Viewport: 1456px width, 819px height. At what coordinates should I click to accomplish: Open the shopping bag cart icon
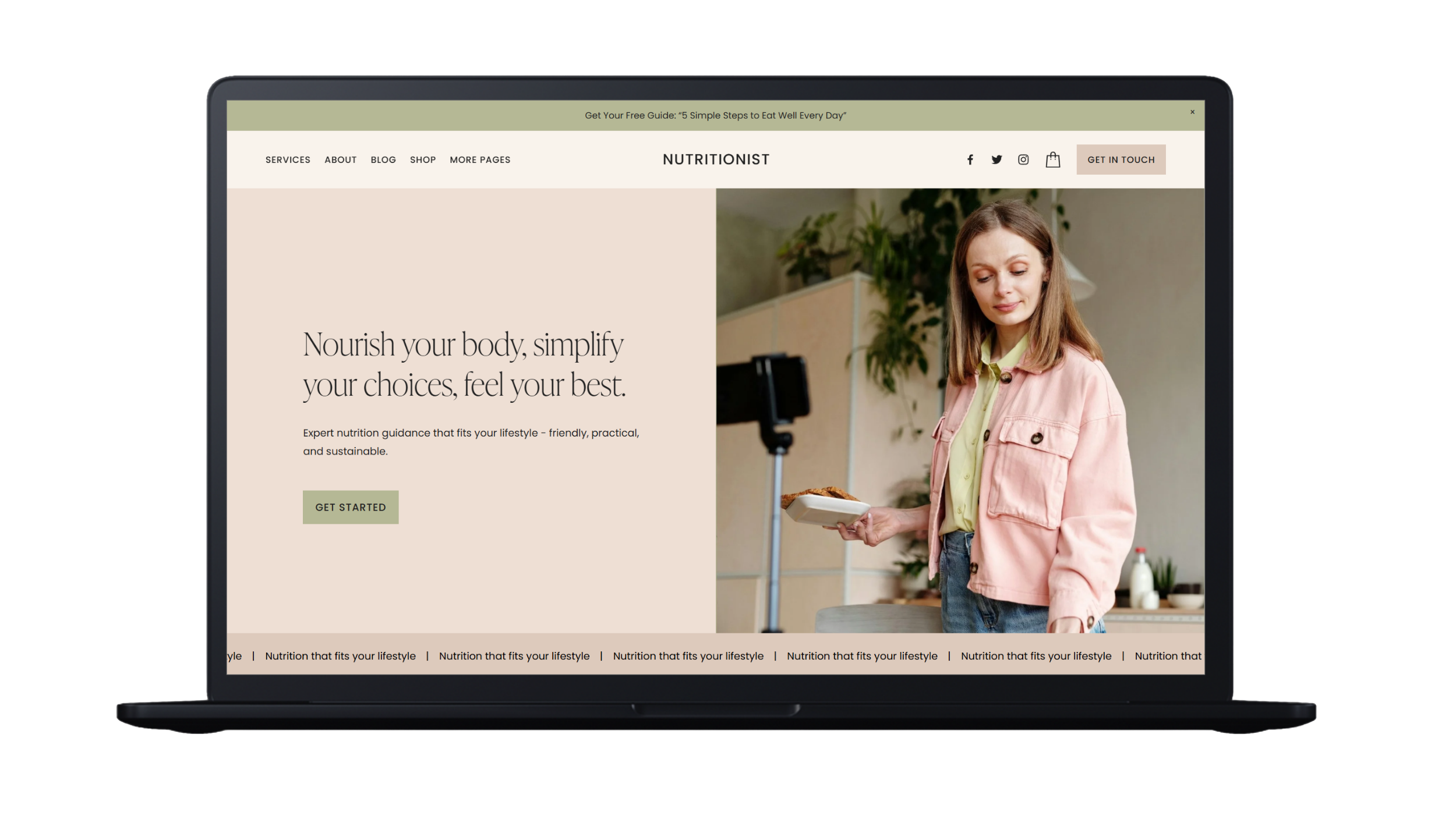tap(1052, 159)
